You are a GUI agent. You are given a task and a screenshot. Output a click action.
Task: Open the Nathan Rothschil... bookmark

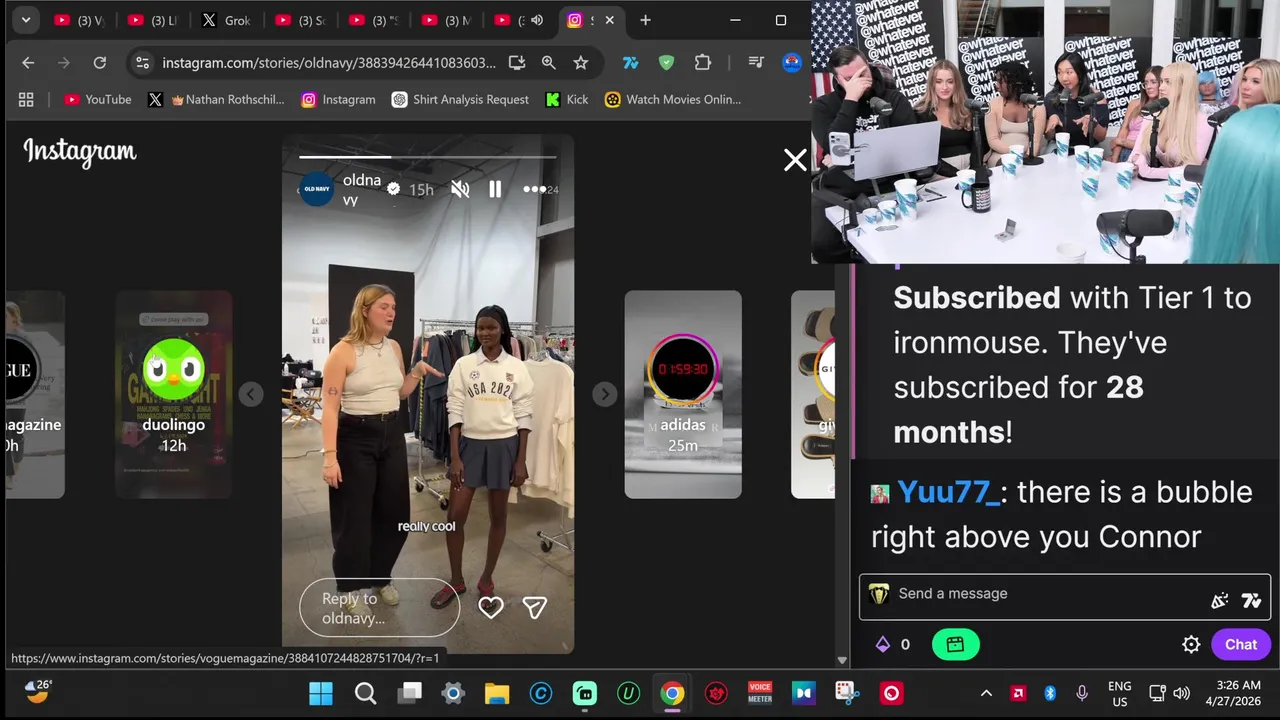(217, 99)
